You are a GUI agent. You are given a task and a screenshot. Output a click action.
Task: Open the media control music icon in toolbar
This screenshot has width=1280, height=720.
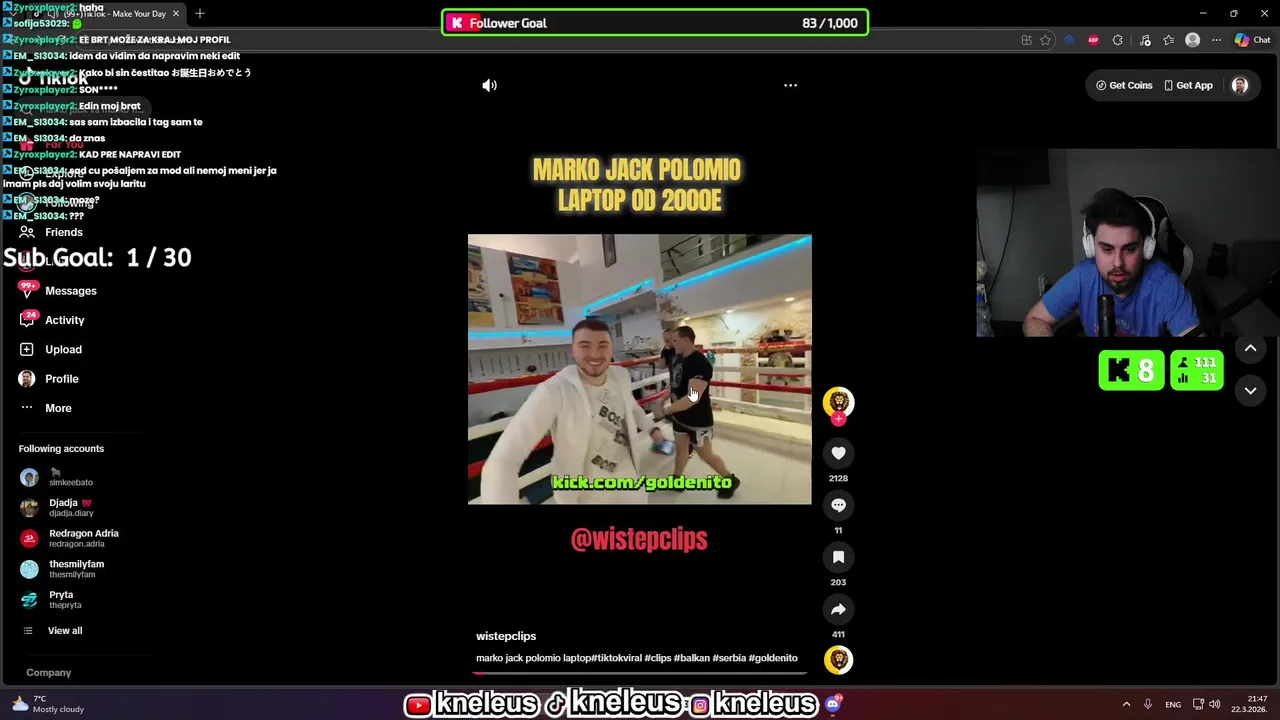point(1143,40)
